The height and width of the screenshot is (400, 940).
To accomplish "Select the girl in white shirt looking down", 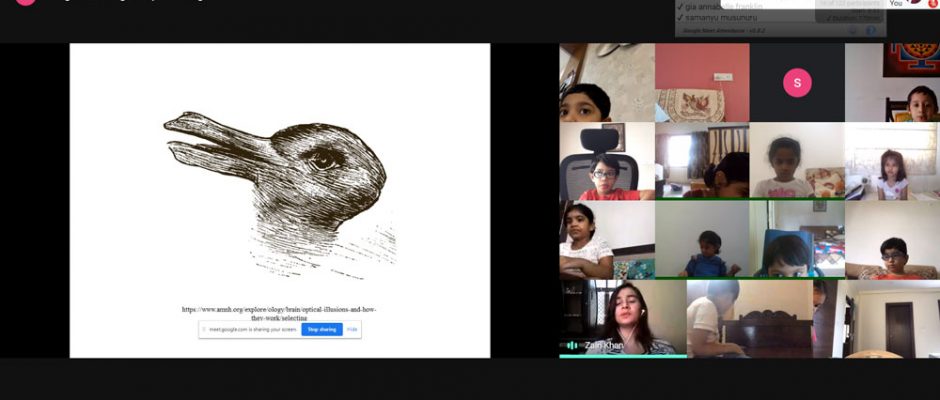I will pyautogui.click(x=797, y=161).
